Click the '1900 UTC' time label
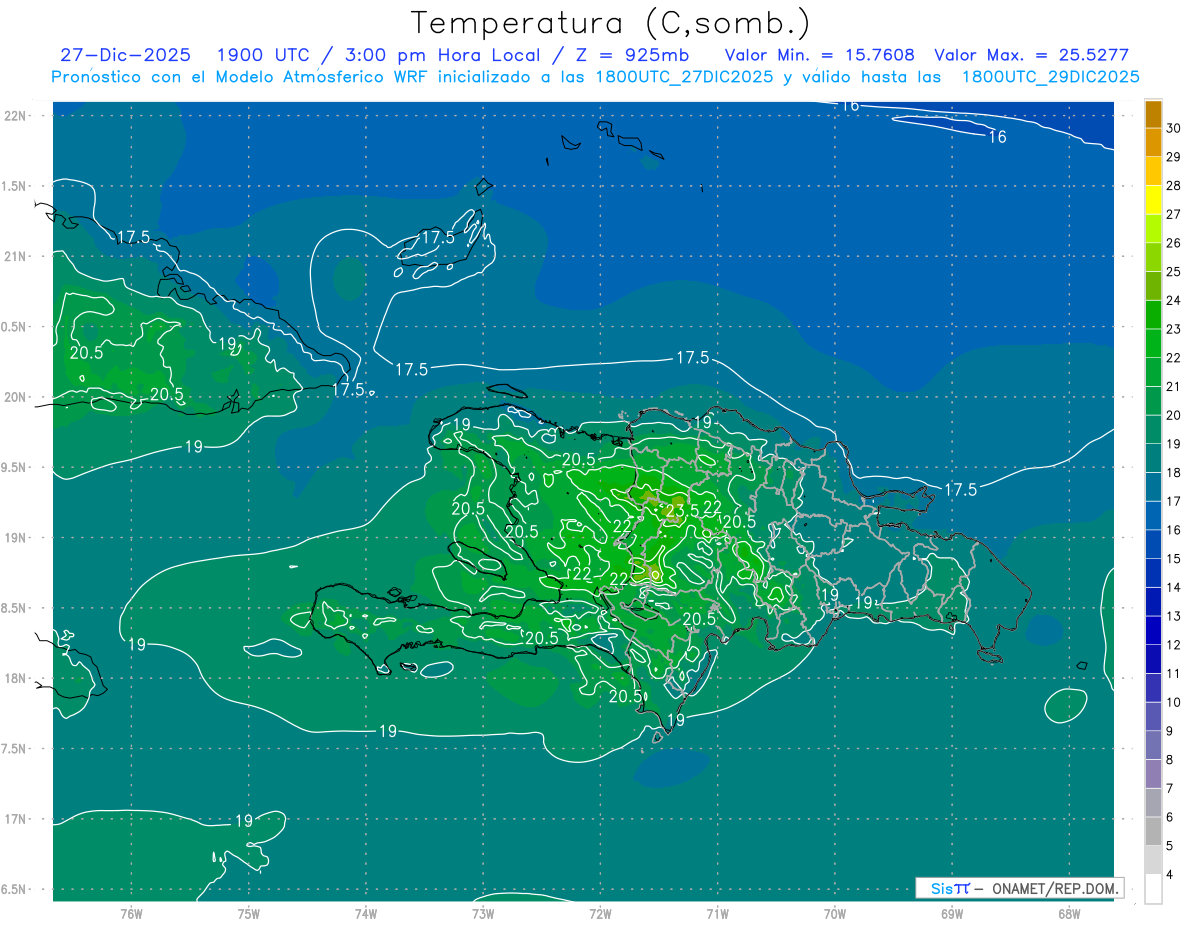The height and width of the screenshot is (927, 1200). tap(264, 55)
